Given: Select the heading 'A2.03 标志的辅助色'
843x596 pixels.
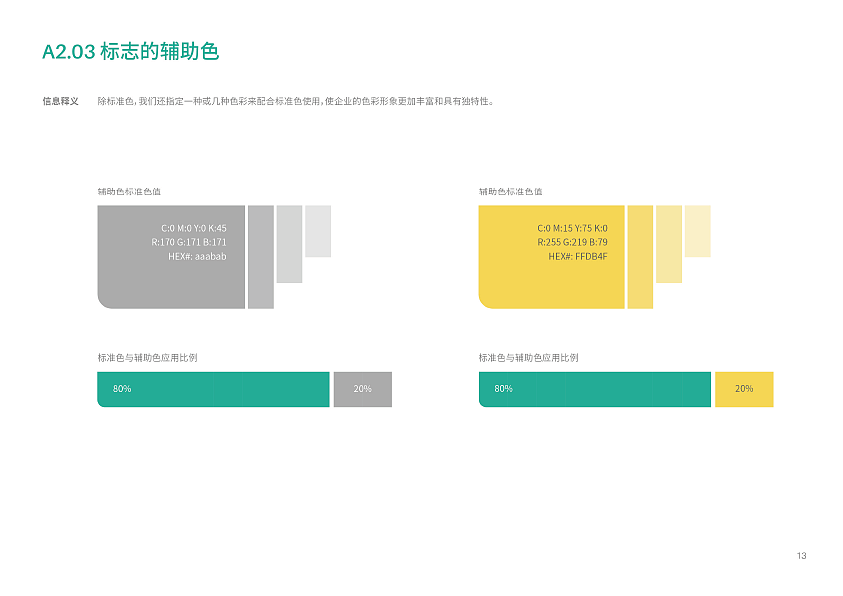Looking at the screenshot, I should pyautogui.click(x=131, y=52).
